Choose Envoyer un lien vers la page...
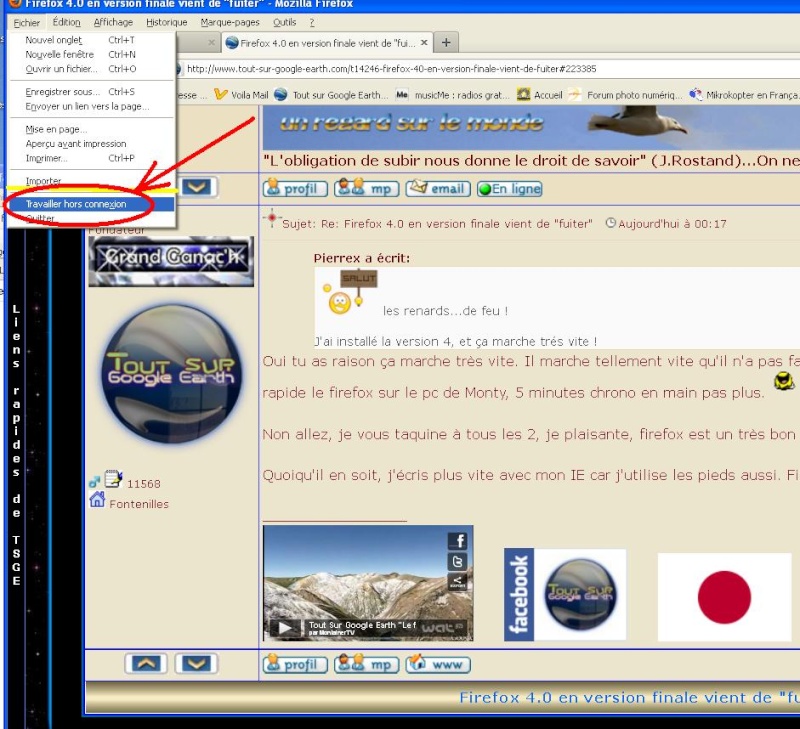 pos(92,106)
